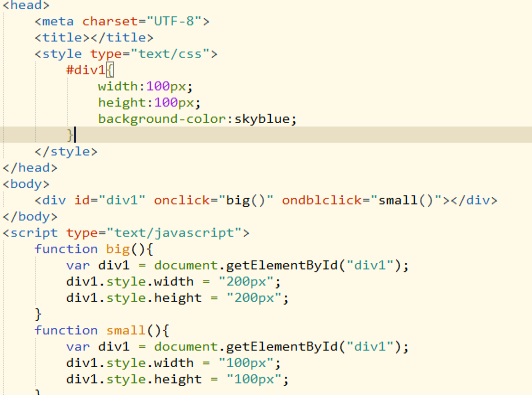Click the closing </body> tag
This screenshot has width=532, height=395.
tap(30, 217)
